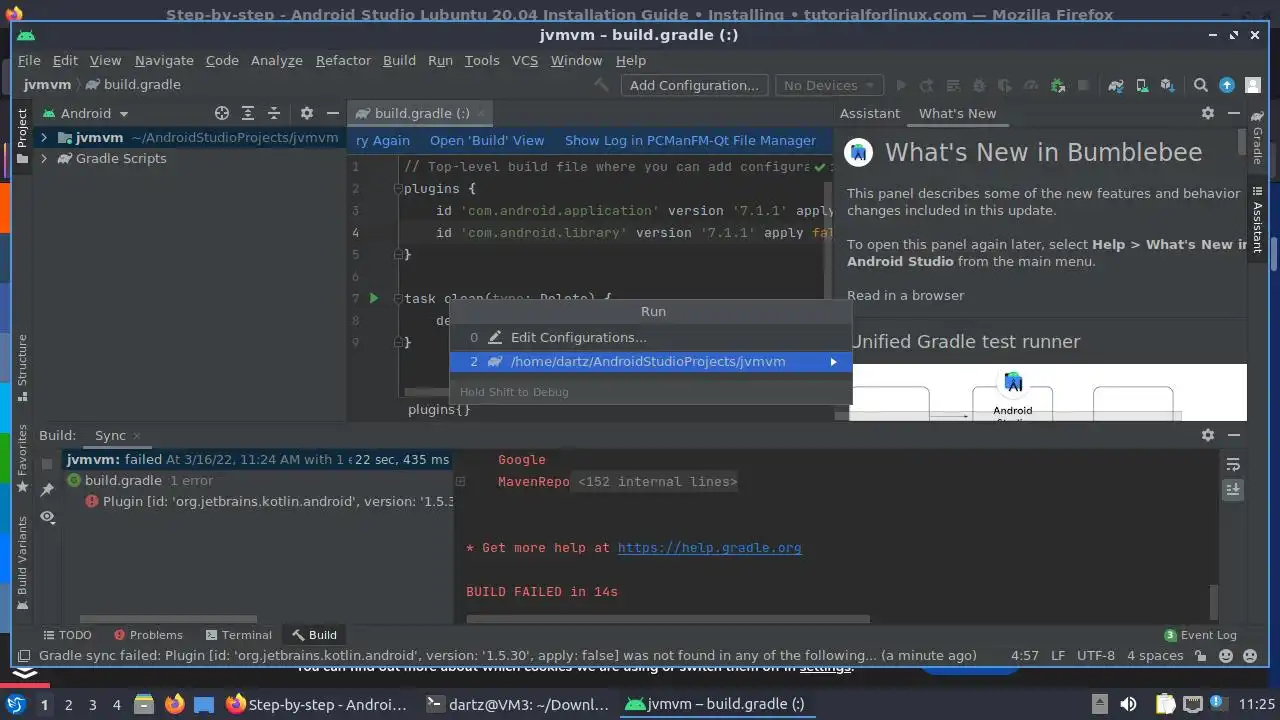Open the user account avatar icon
Viewport: 1280px width, 720px height.
pyautogui.click(x=1253, y=85)
